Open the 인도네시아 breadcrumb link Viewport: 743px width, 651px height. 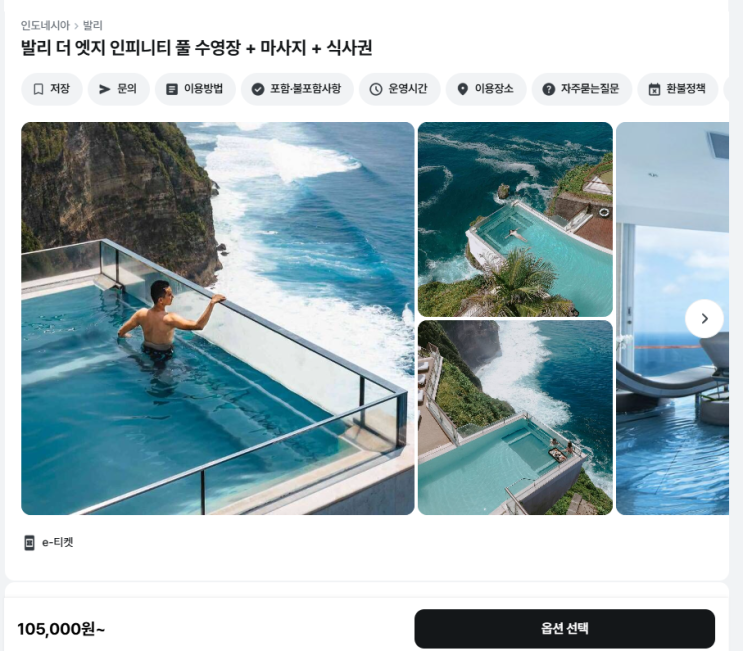[x=45, y=25]
